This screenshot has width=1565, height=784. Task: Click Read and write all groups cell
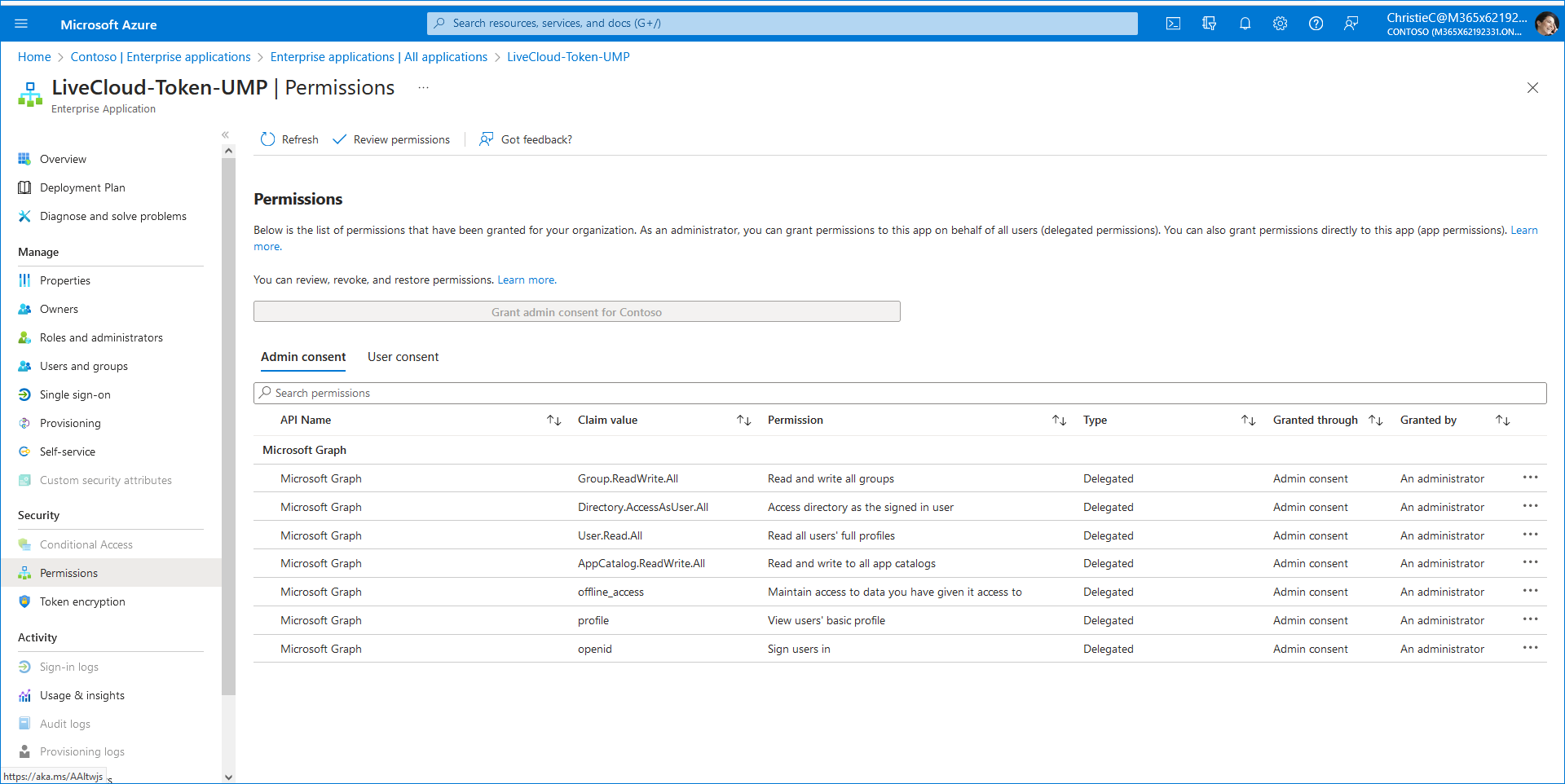pyautogui.click(x=831, y=478)
